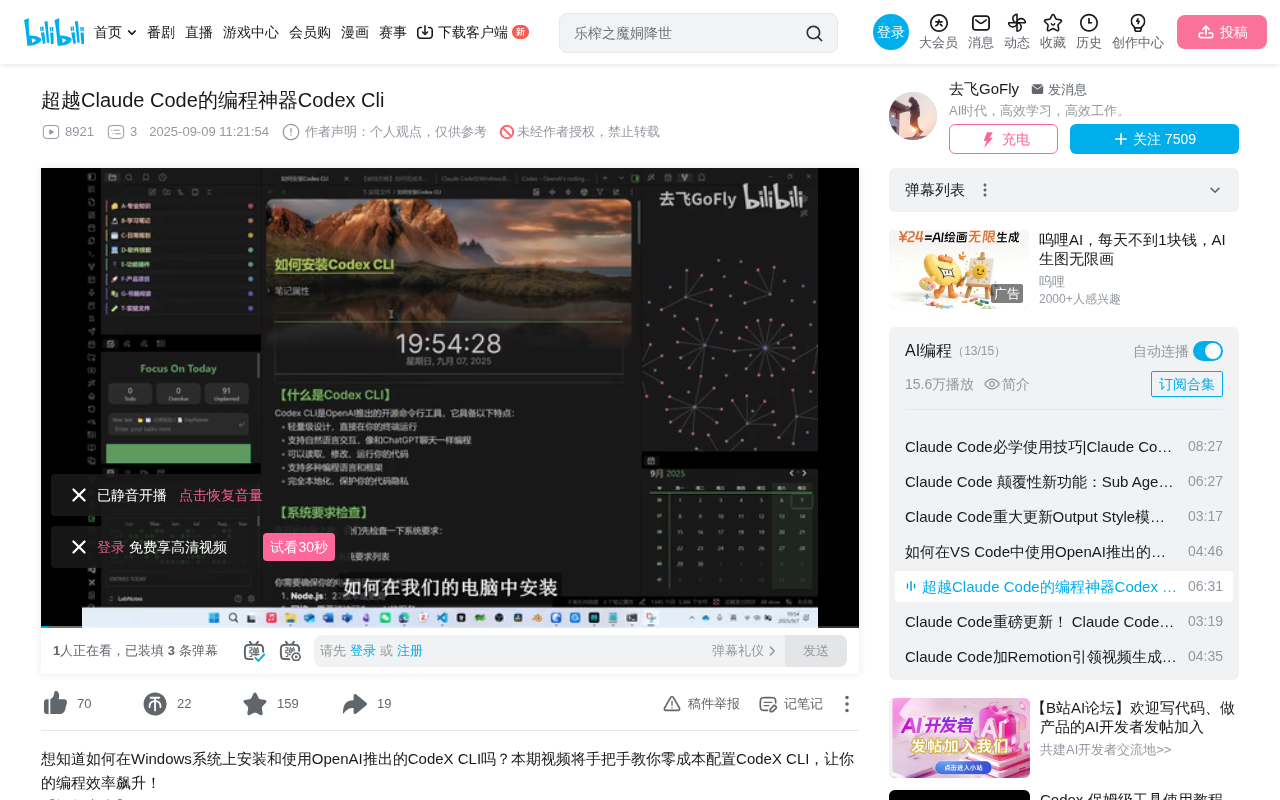Expand the 弹幕列表 panel chevron
The width and height of the screenshot is (1280, 800).
pos(1215,190)
